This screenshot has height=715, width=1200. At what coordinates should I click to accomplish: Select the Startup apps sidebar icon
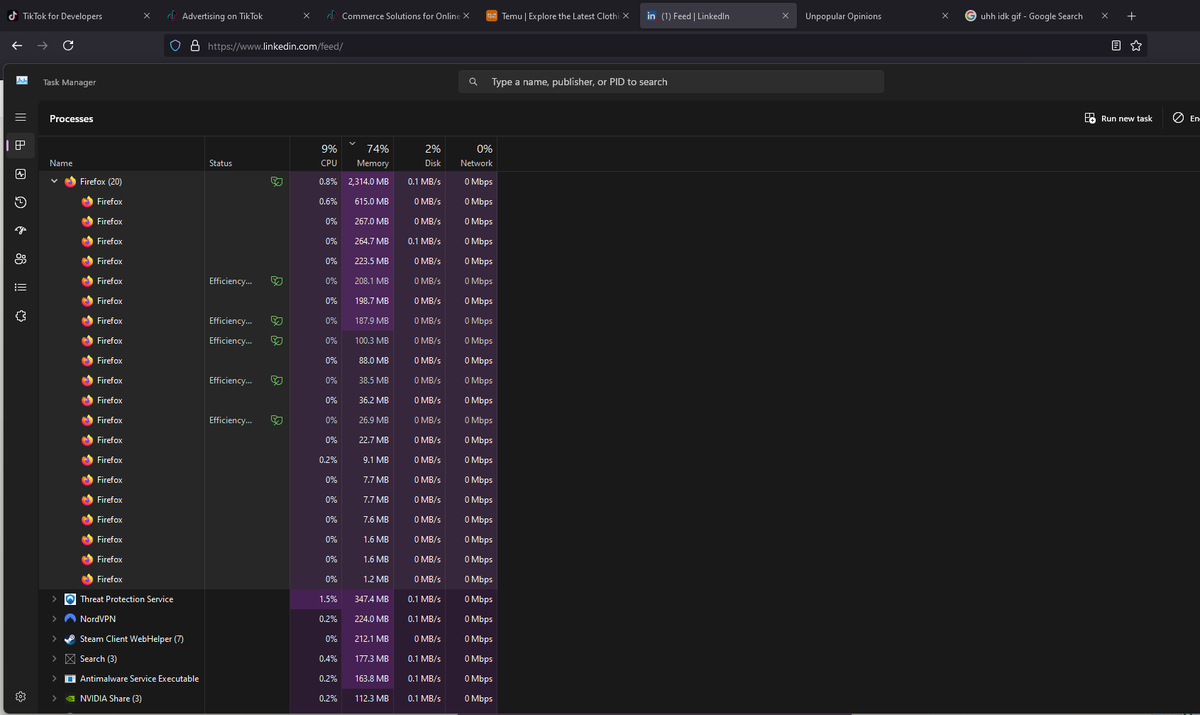(x=20, y=230)
